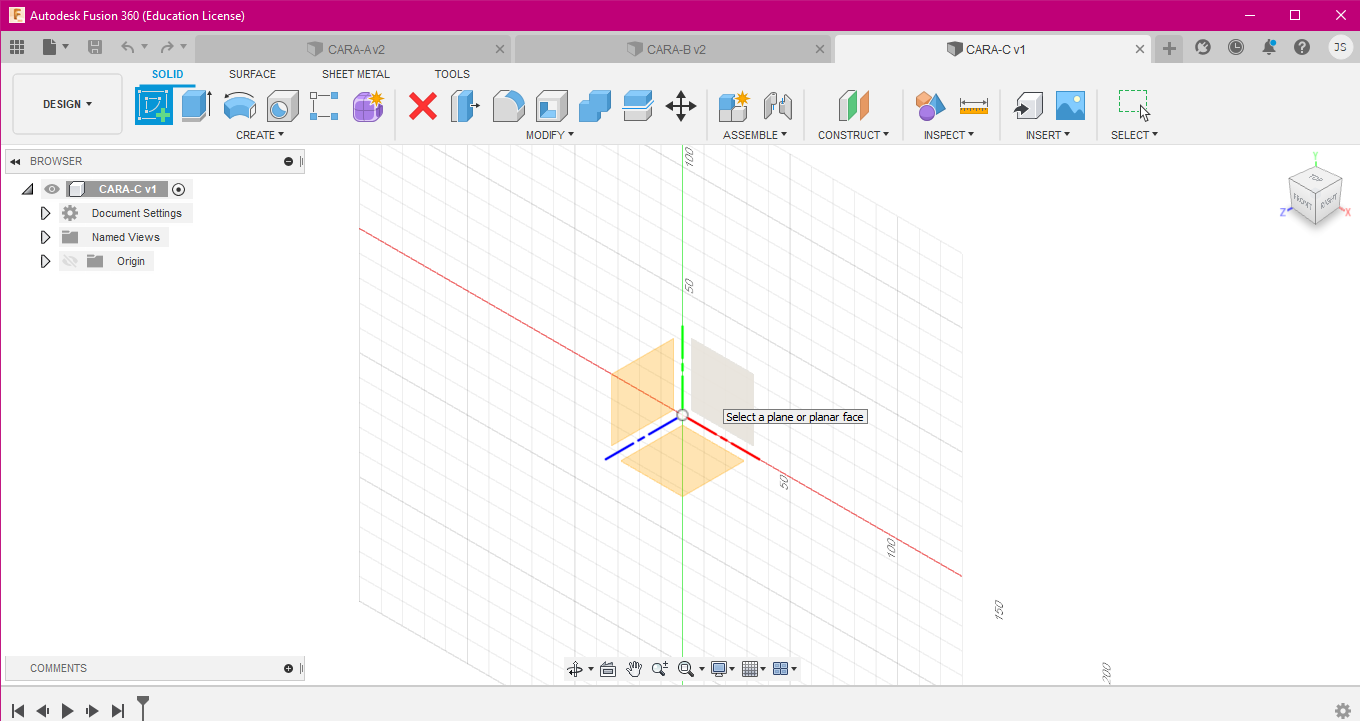
Task: Open the Notifications bell
Action: (x=1269, y=47)
